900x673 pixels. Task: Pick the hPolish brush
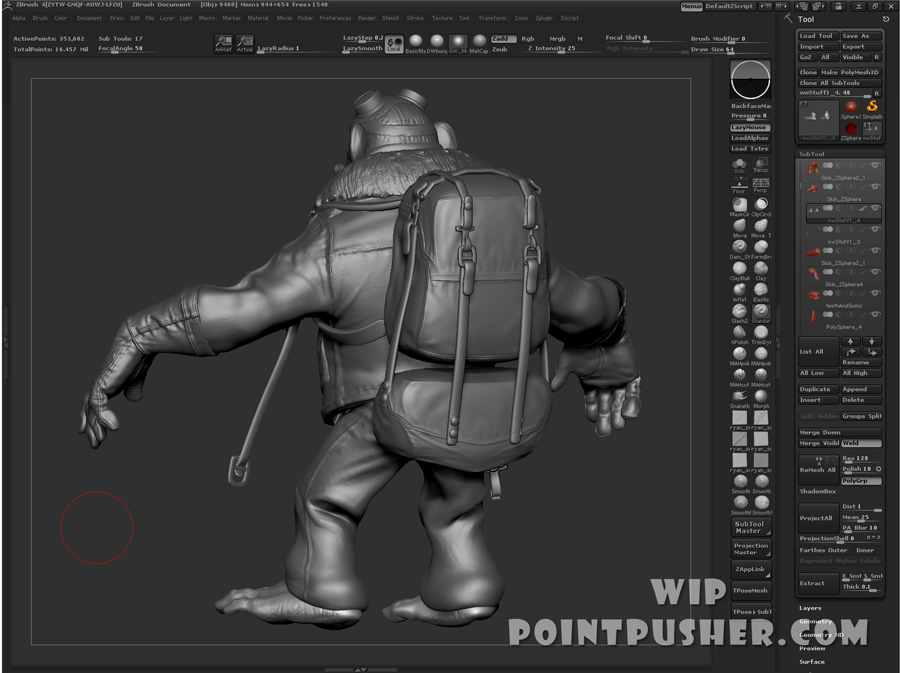739,334
